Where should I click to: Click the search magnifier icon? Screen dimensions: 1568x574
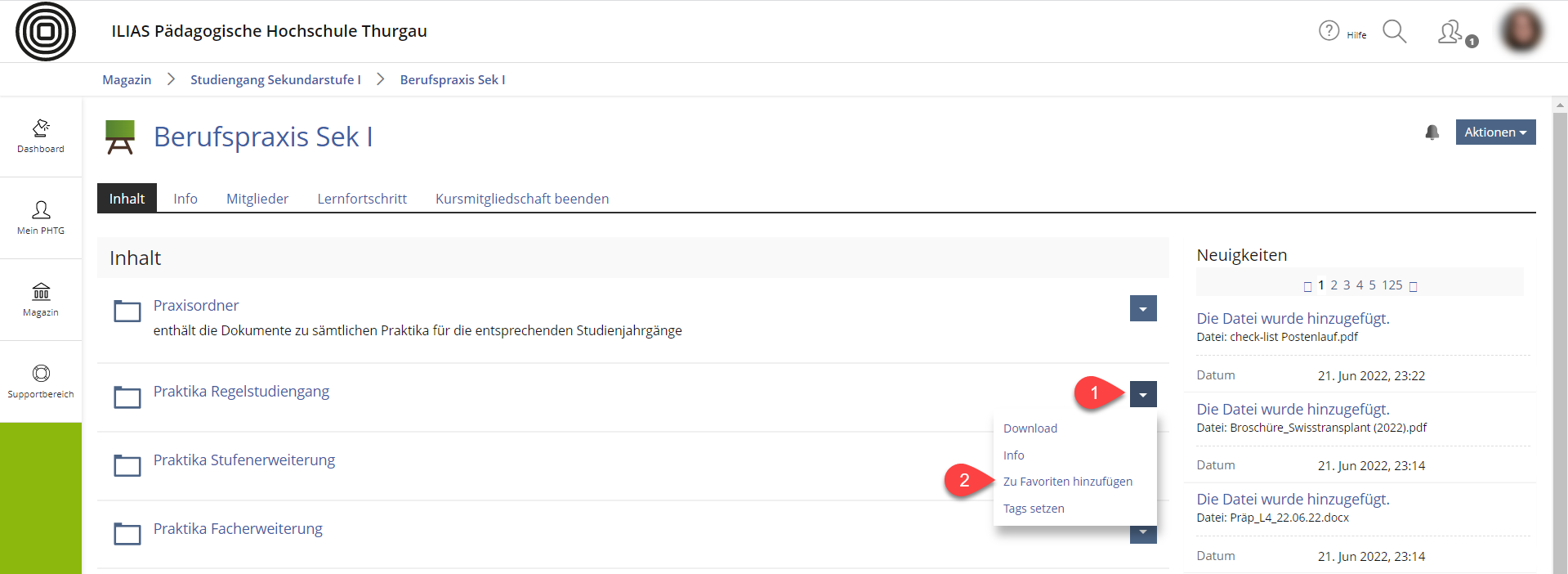tap(1394, 32)
